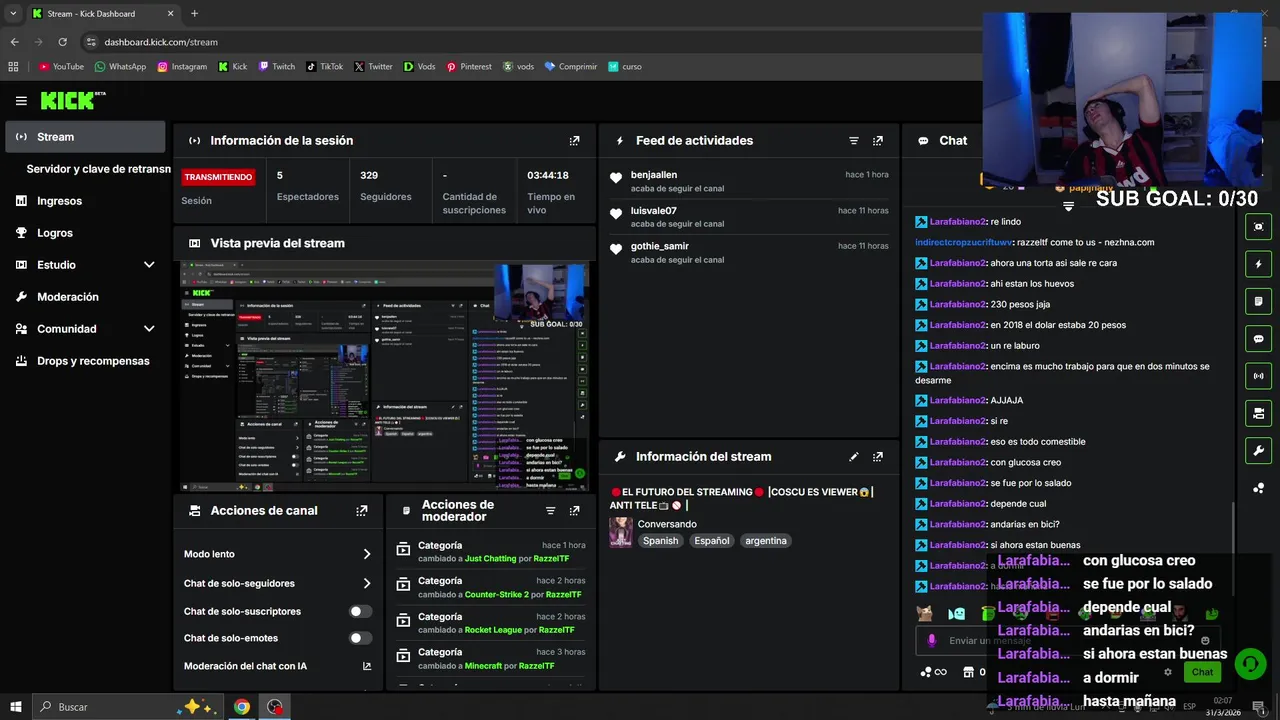Pop out the Información de la sesión panel
The image size is (1280, 720).
click(x=574, y=141)
